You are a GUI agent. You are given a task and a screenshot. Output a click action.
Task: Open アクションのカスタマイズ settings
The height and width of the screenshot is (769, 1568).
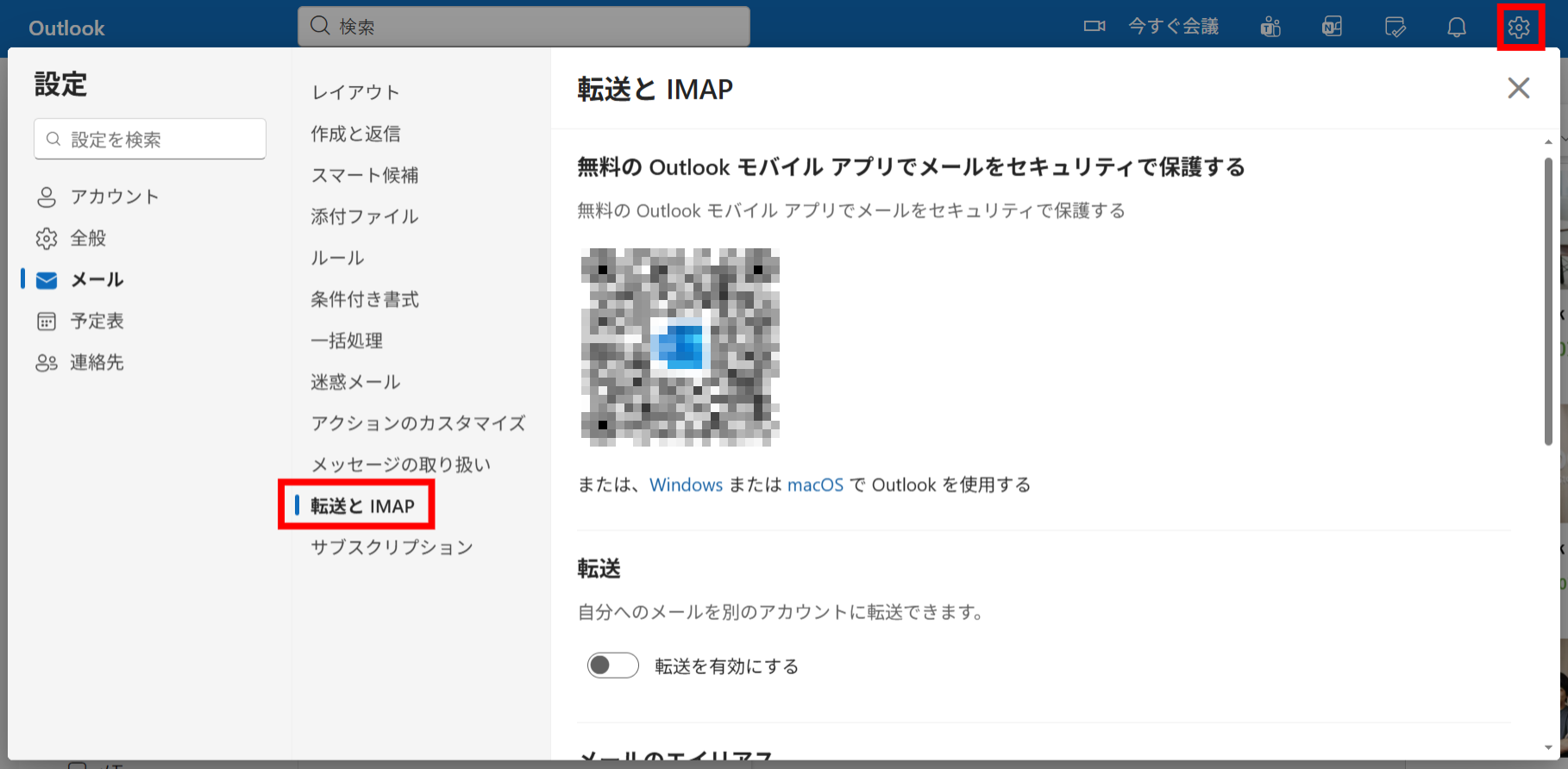coord(418,423)
